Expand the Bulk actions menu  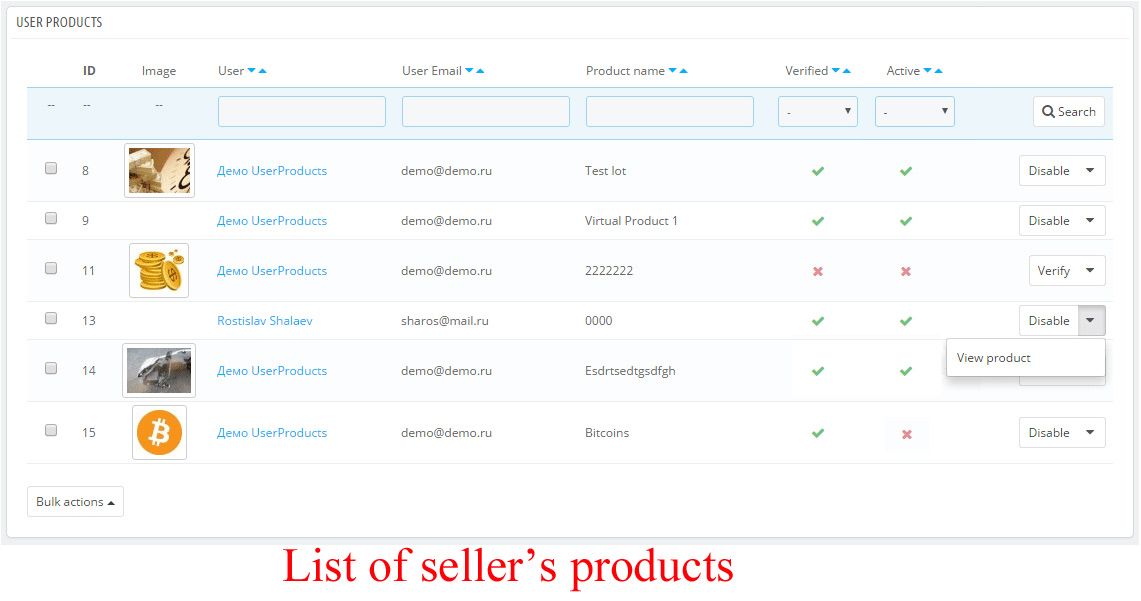(75, 502)
